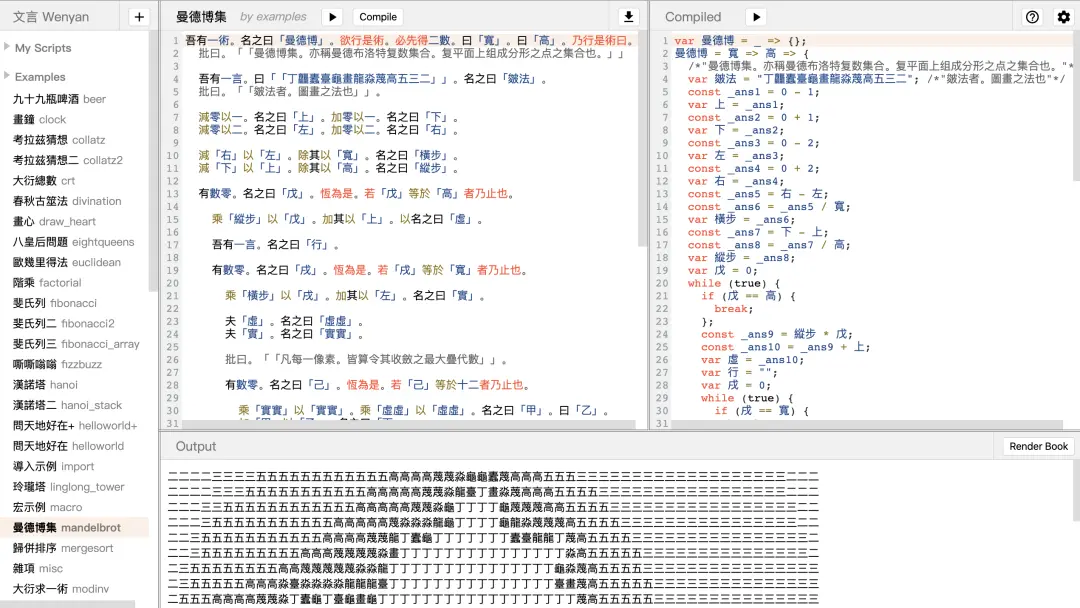1080x608 pixels.
Task: Click source editor horizontal scrollbar
Action: coord(409,424)
